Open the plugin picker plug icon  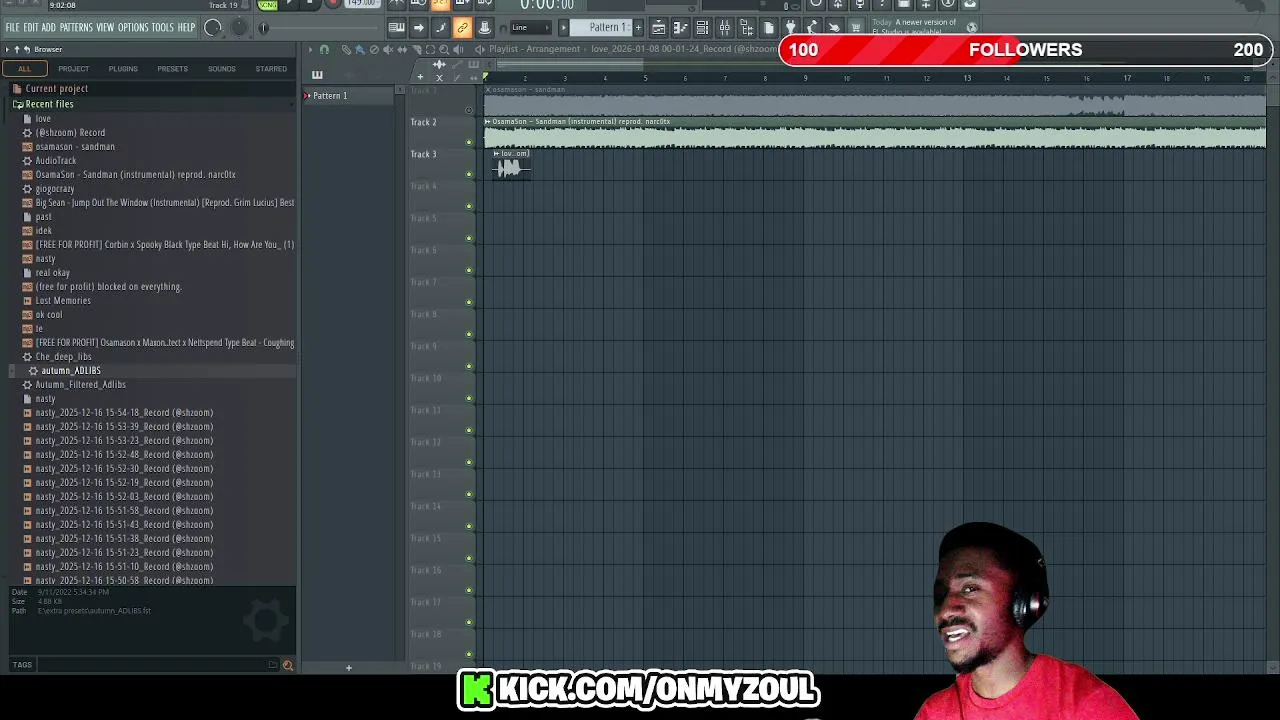[x=790, y=28]
